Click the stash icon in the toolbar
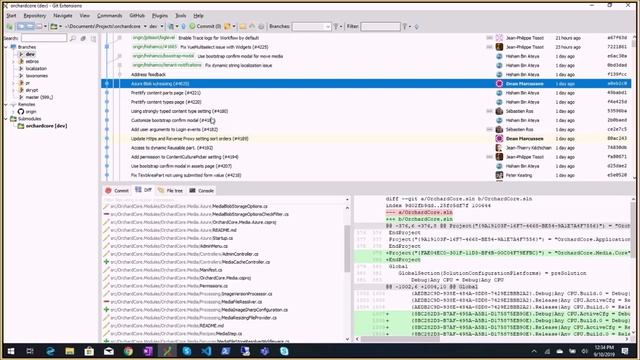The width and height of the screenshot is (640, 360). (227, 26)
